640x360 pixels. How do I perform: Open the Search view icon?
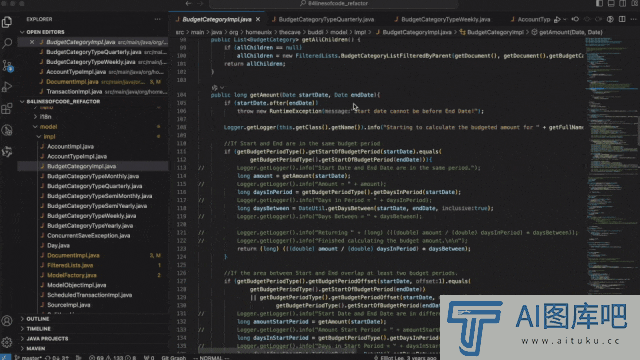point(7,43)
